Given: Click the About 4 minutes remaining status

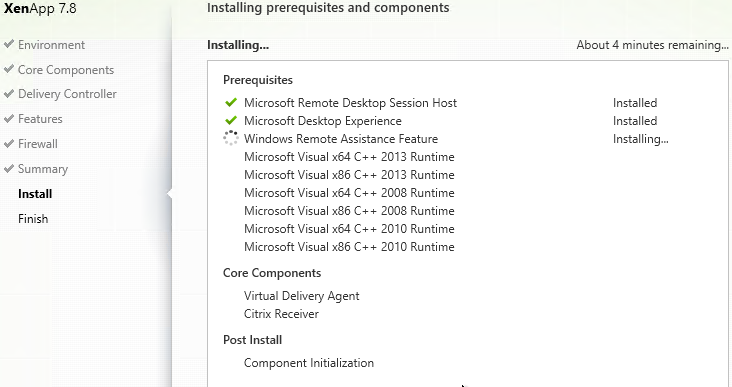Looking at the screenshot, I should pyautogui.click(x=652, y=45).
